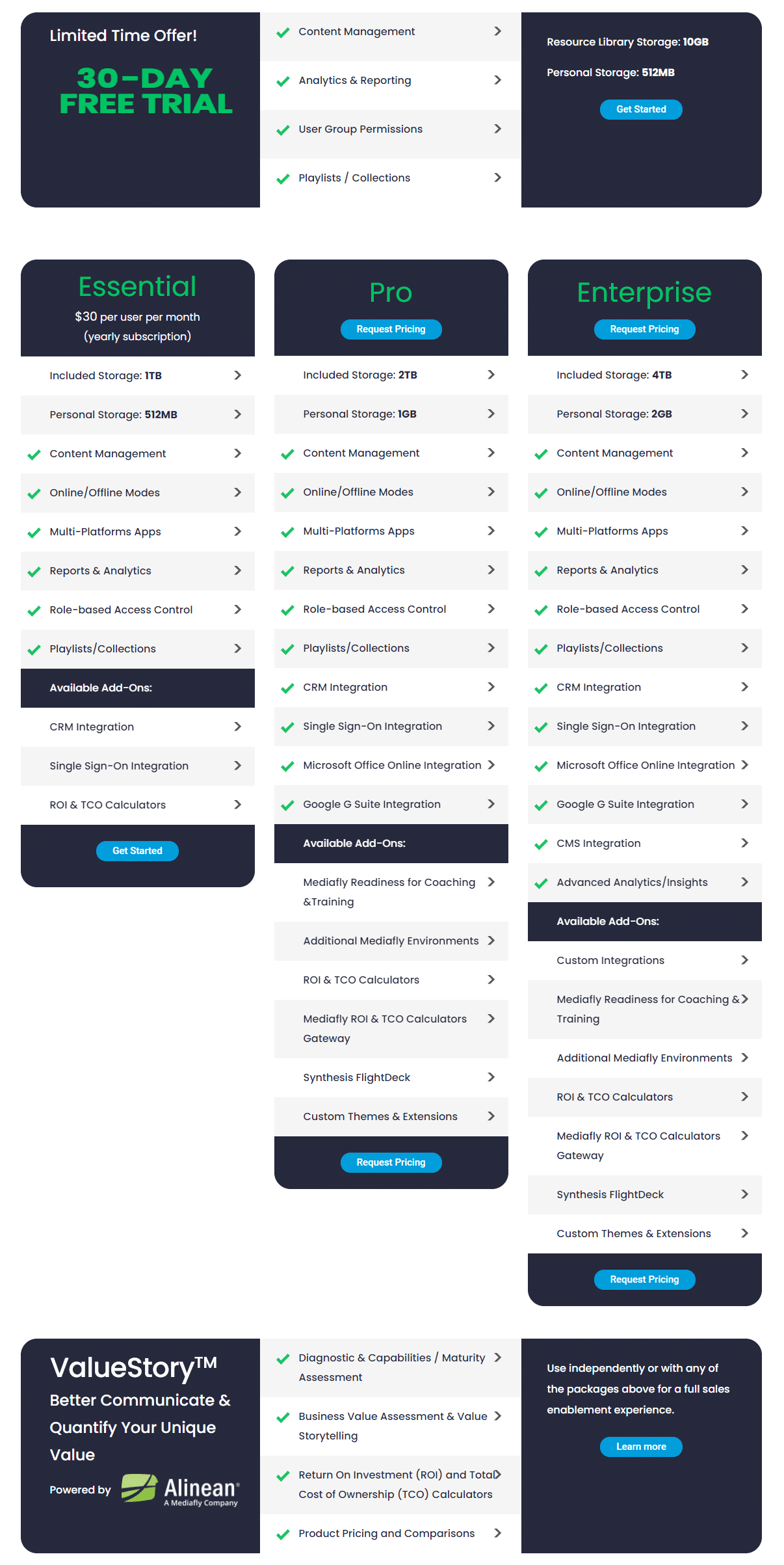Click the checkmark beside Product Pricing and Comparisons

283,1534
